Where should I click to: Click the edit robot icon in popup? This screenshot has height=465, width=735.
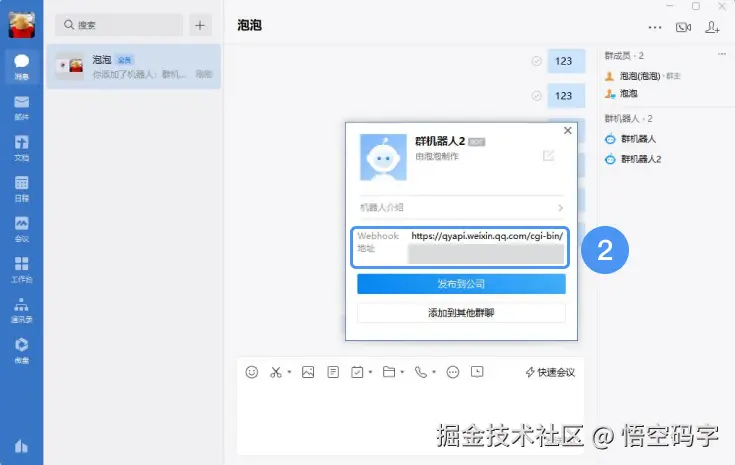tap(548, 156)
